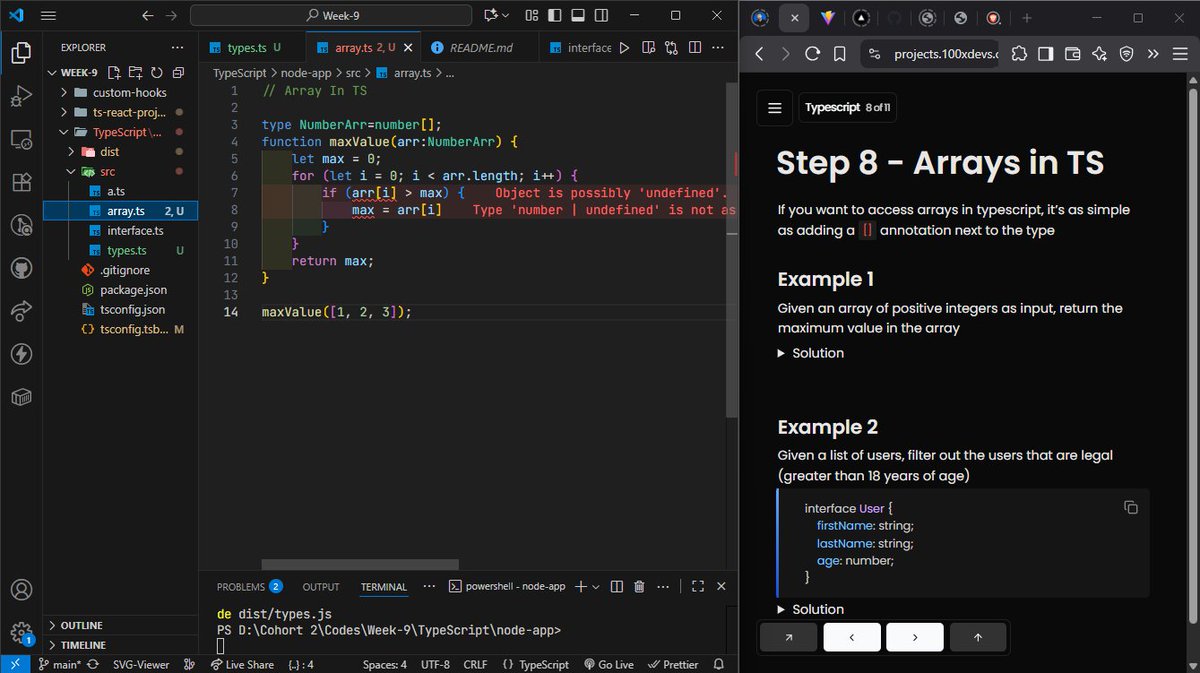Open notifications bell in status bar

coord(719,664)
